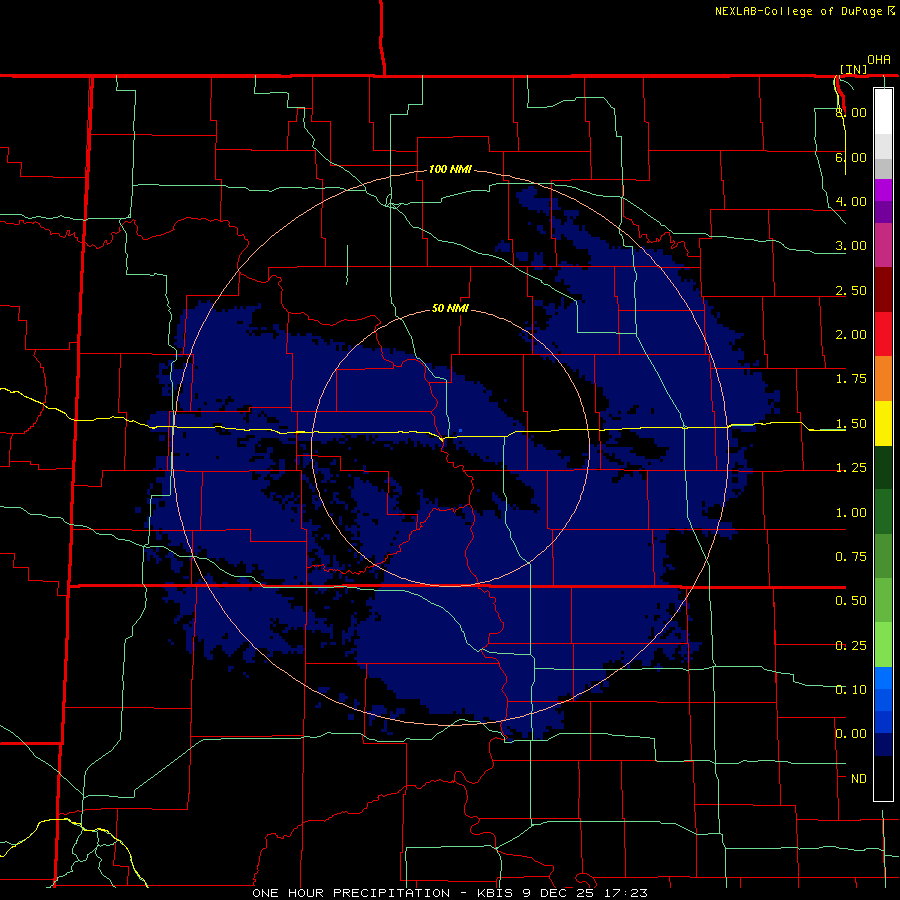900x900 pixels.
Task: Click the 6.00 legend value
Action: click(x=851, y=157)
